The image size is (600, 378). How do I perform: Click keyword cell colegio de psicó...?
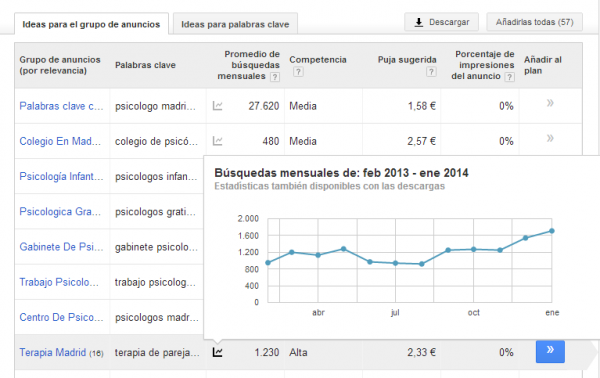pyautogui.click(x=156, y=141)
